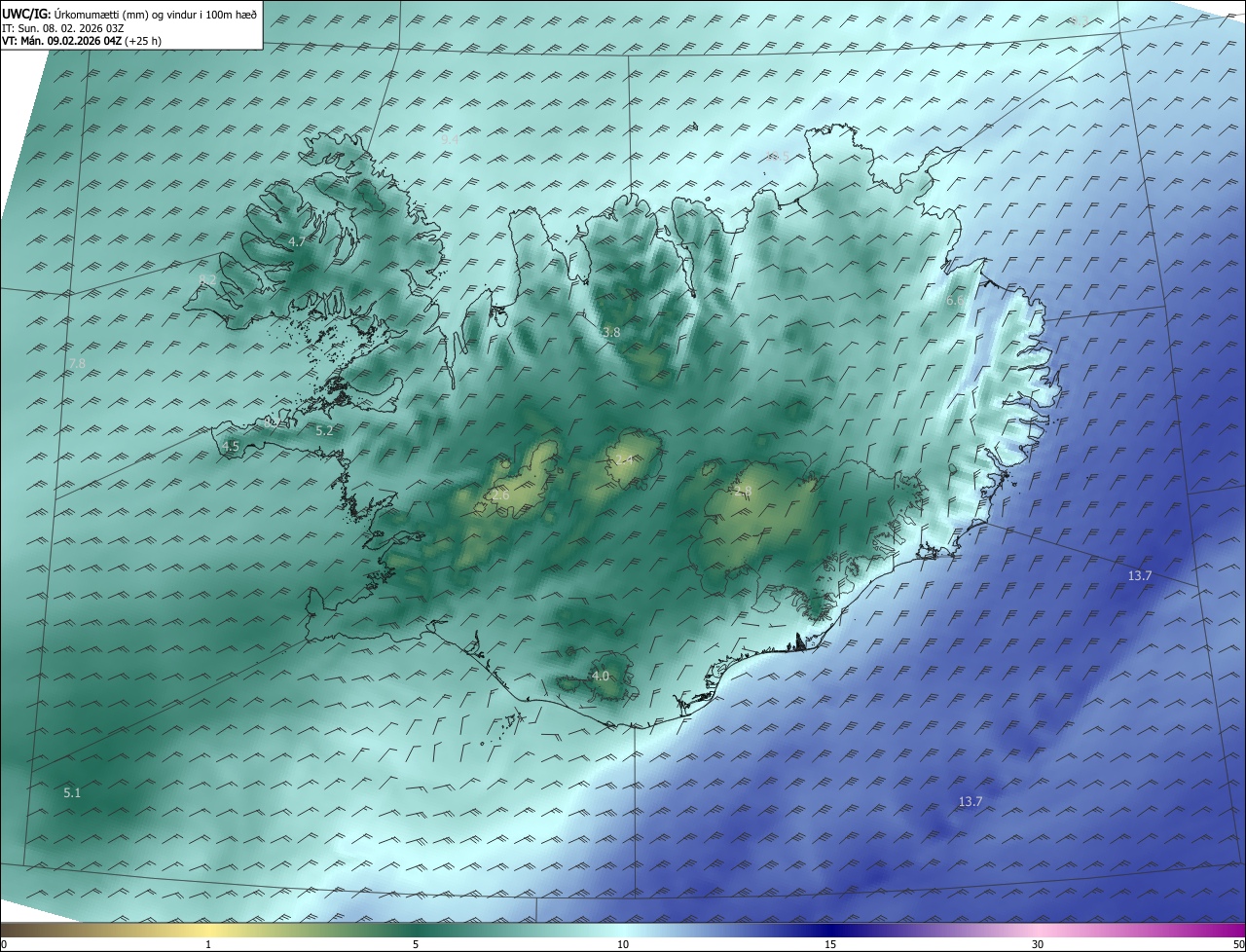Click the 4.0 value label on the map
Screen dimensions: 1246x952
pyautogui.click(x=601, y=676)
